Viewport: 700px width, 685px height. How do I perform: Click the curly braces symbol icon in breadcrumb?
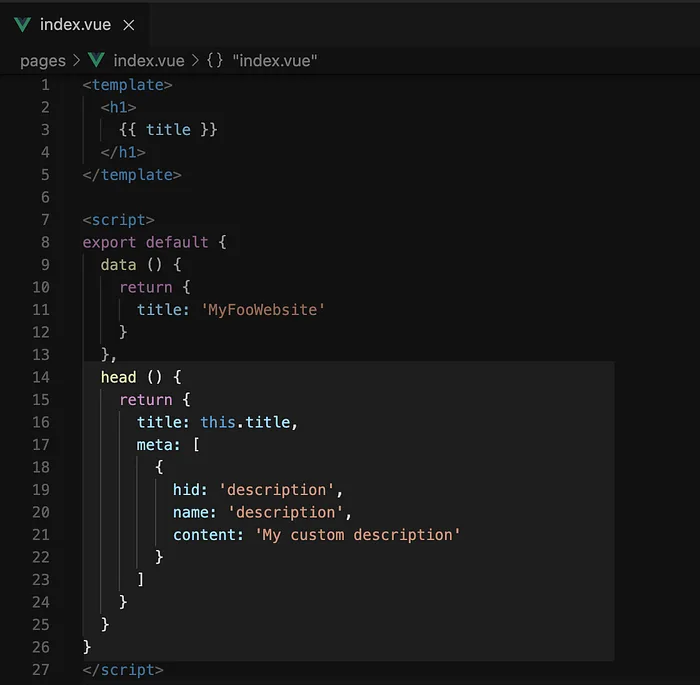click(x=215, y=60)
